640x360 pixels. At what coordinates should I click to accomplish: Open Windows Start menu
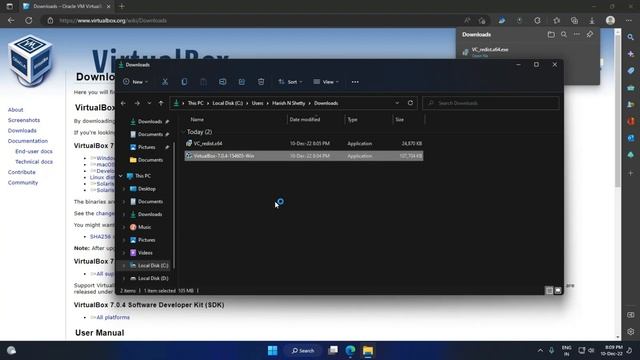pyautogui.click(x=273, y=350)
